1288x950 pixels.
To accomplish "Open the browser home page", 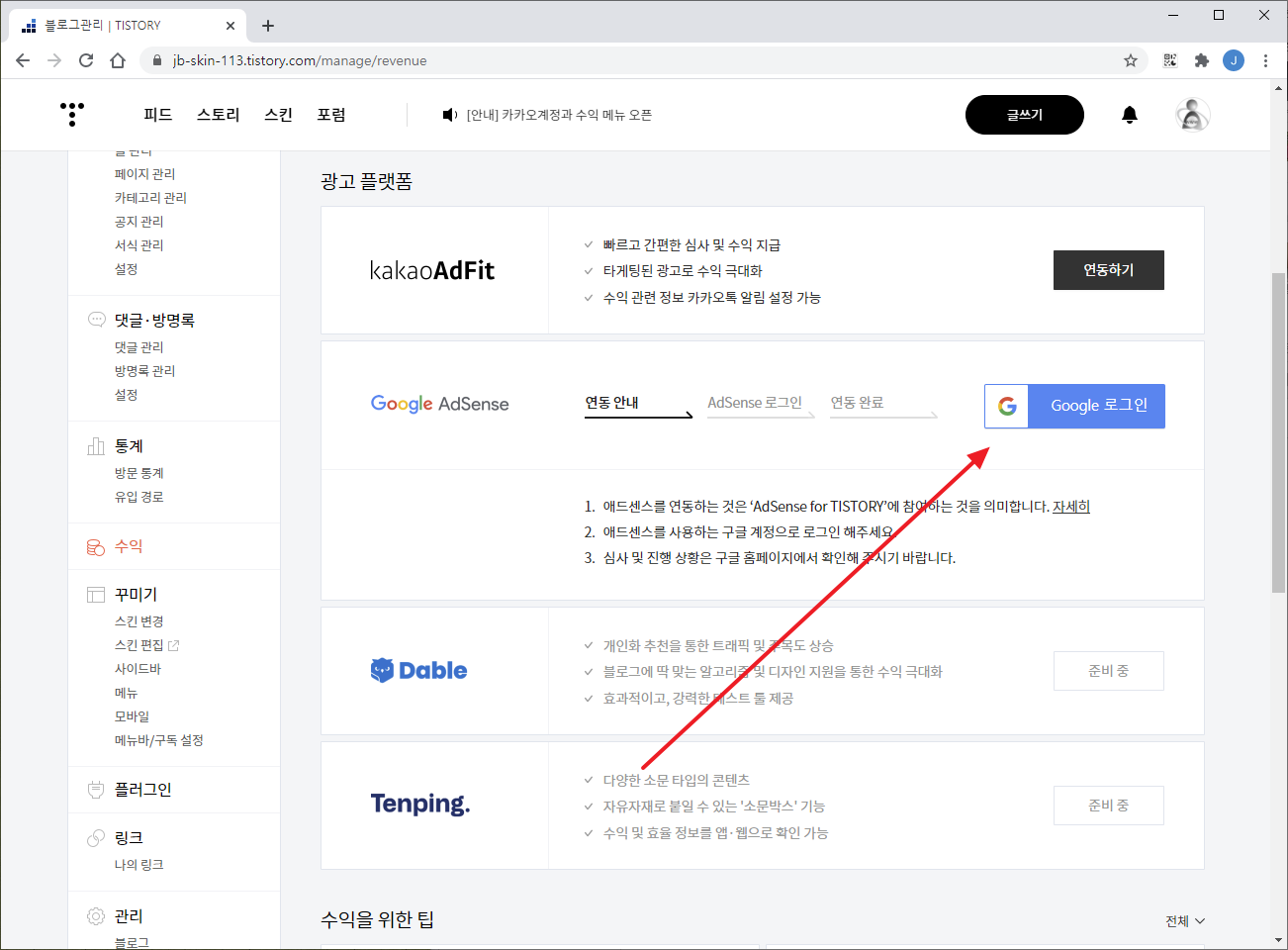I will tap(118, 60).
